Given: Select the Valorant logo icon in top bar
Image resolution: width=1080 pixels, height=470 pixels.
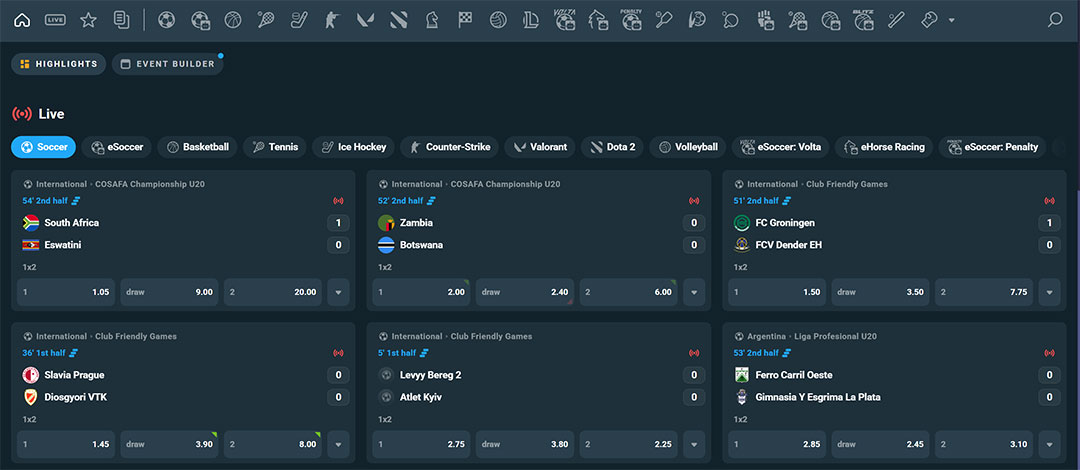Looking at the screenshot, I should (365, 20).
